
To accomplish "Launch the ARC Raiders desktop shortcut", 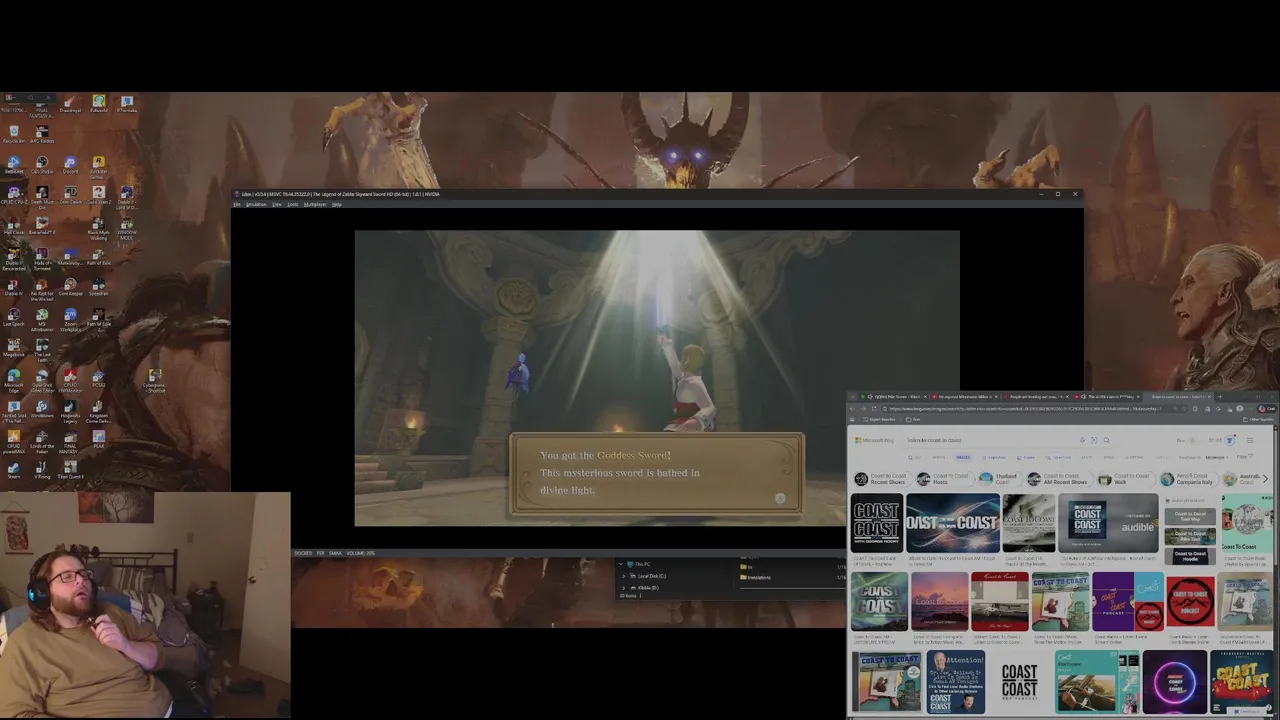I will [x=42, y=133].
